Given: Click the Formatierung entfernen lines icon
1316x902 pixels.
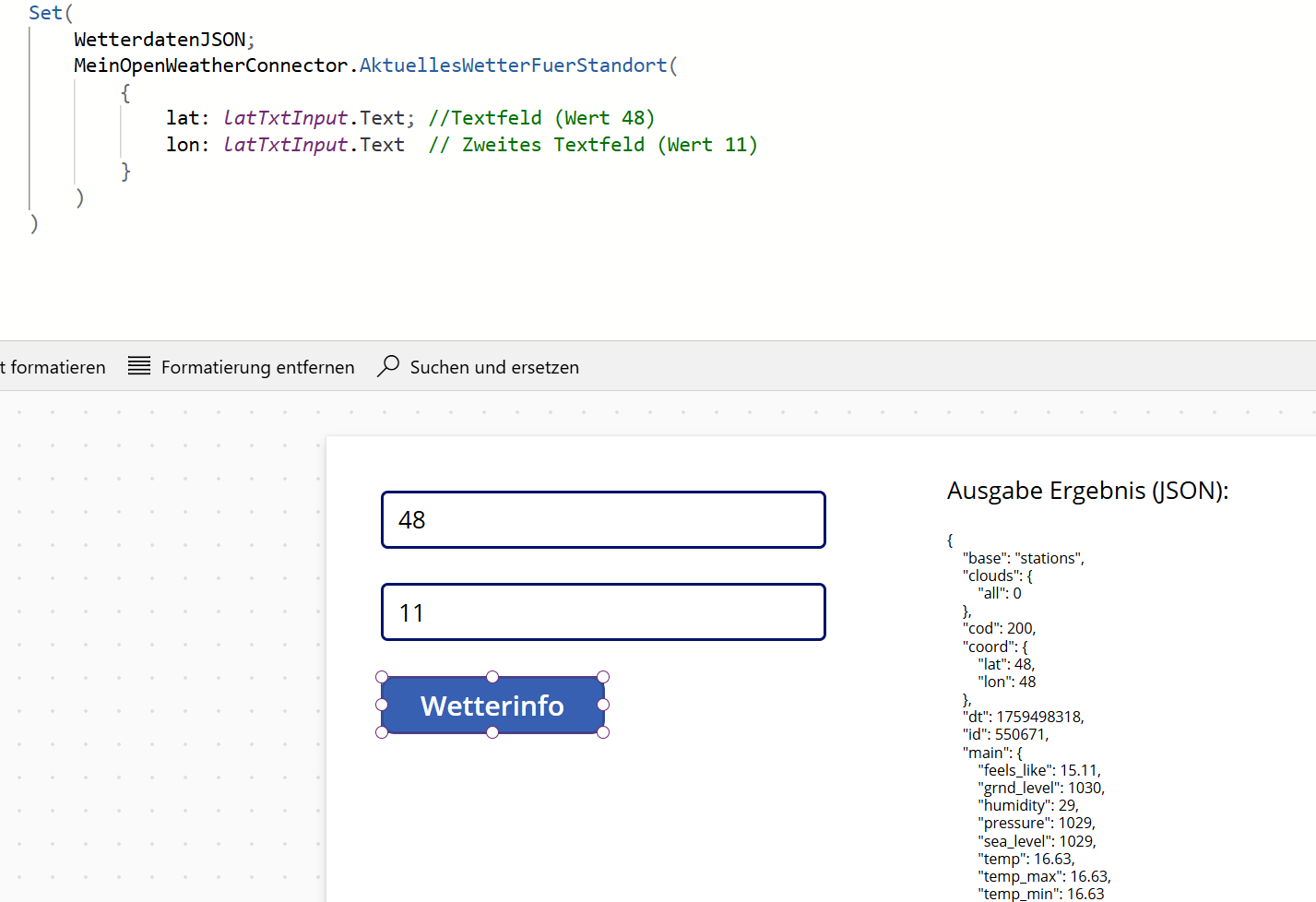Looking at the screenshot, I should [139, 366].
